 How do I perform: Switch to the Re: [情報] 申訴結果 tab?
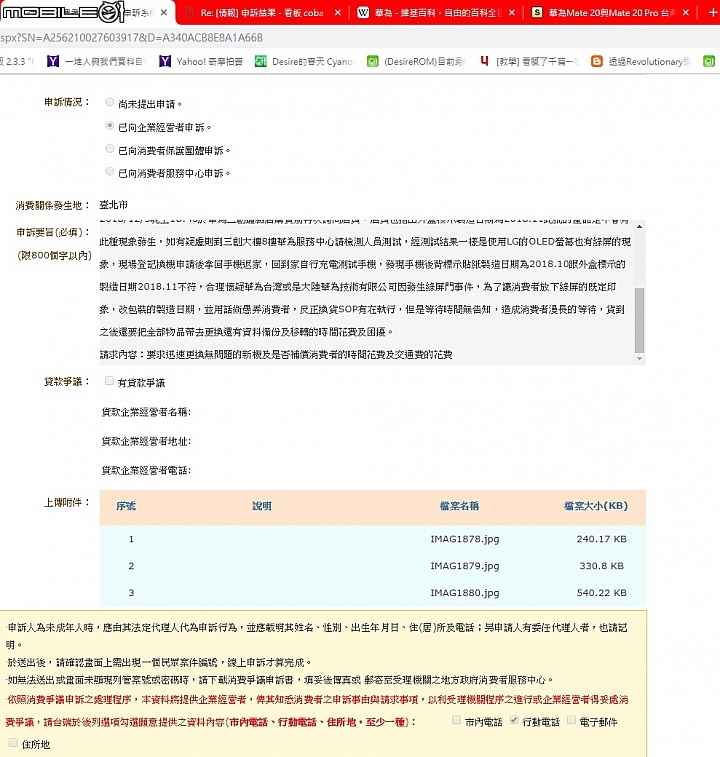tap(262, 13)
